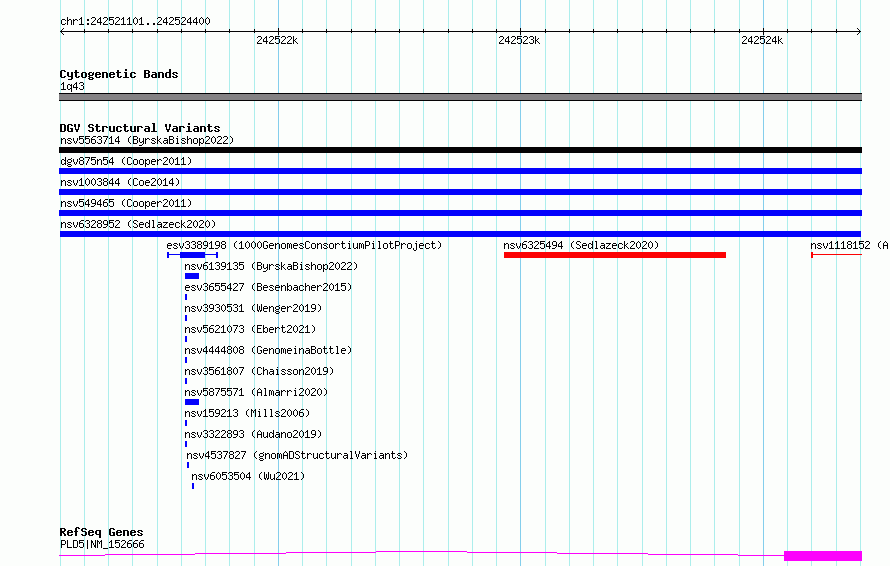Viewport: 890px width, 566px height.
Task: Open nsv6328952 (Sedlazeck2020) variant details
Action: click(x=138, y=224)
